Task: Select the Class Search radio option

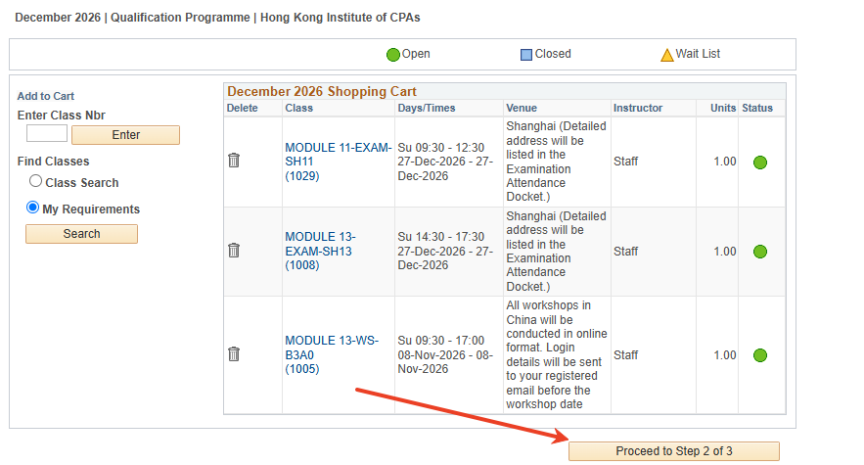Action: [35, 181]
